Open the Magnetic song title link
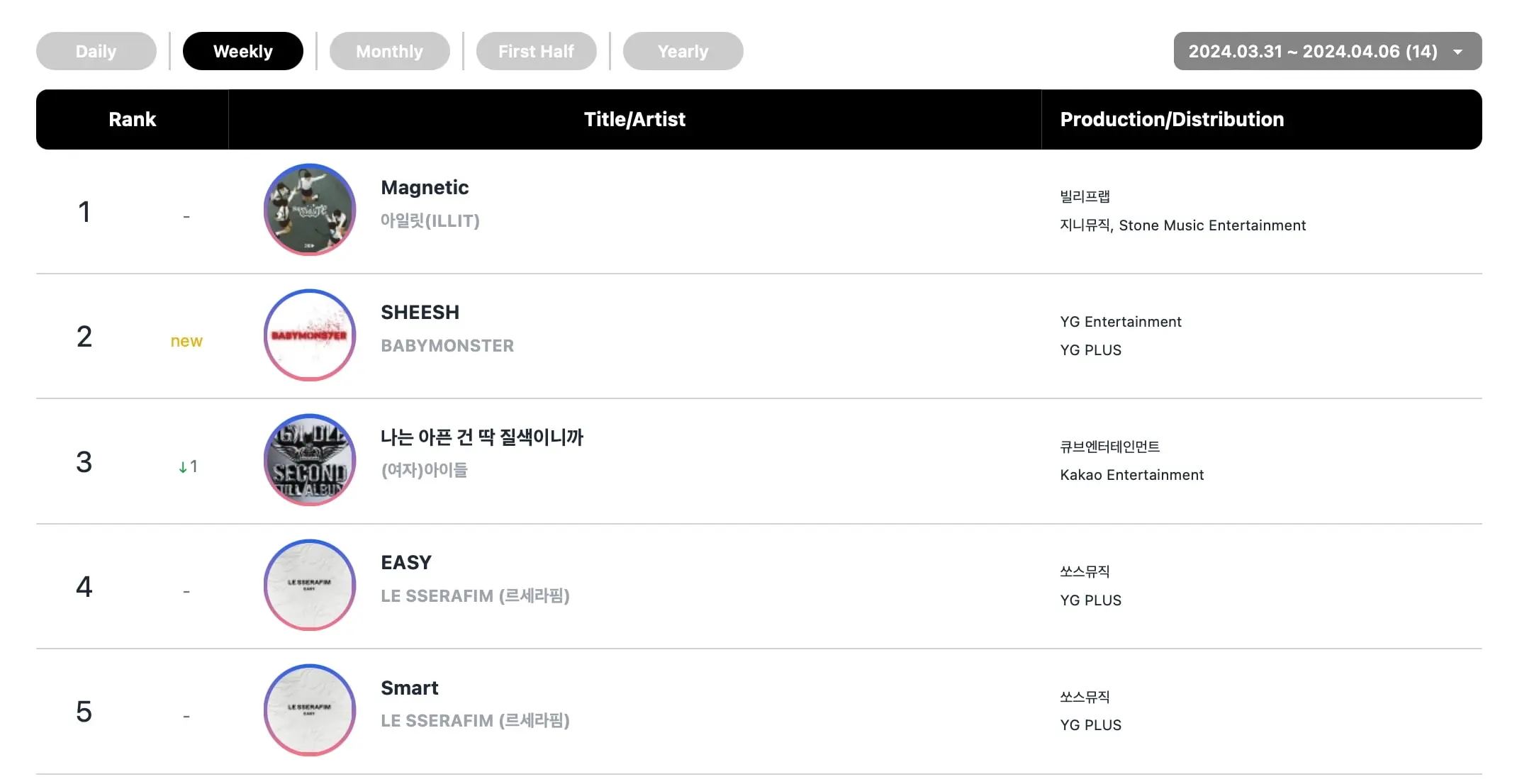This screenshot has width=1517, height=784. pyautogui.click(x=425, y=187)
